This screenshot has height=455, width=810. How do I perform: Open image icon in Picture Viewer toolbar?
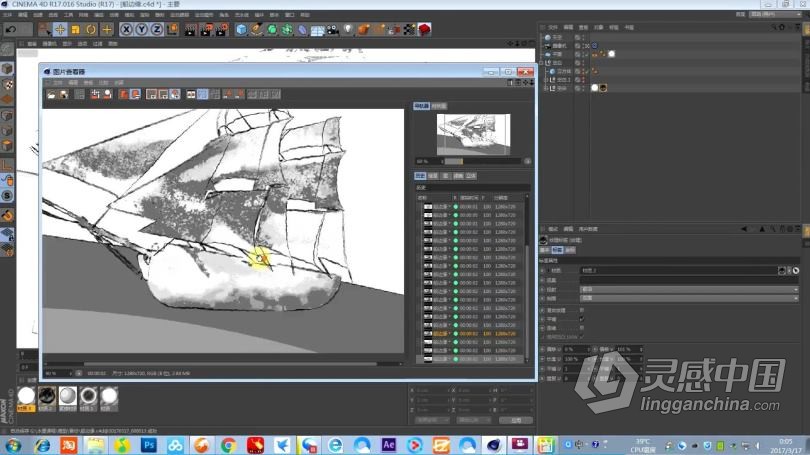pyautogui.click(x=51, y=94)
